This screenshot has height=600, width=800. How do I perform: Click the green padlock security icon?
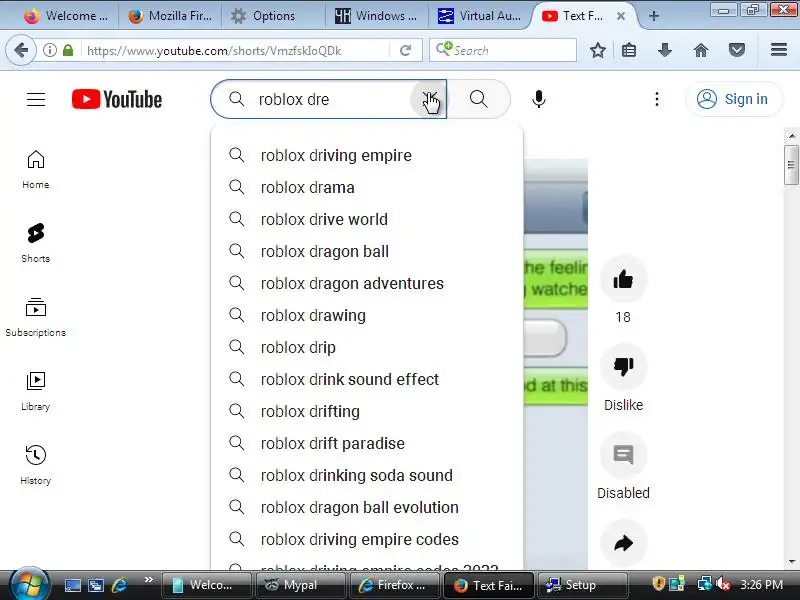[x=68, y=50]
